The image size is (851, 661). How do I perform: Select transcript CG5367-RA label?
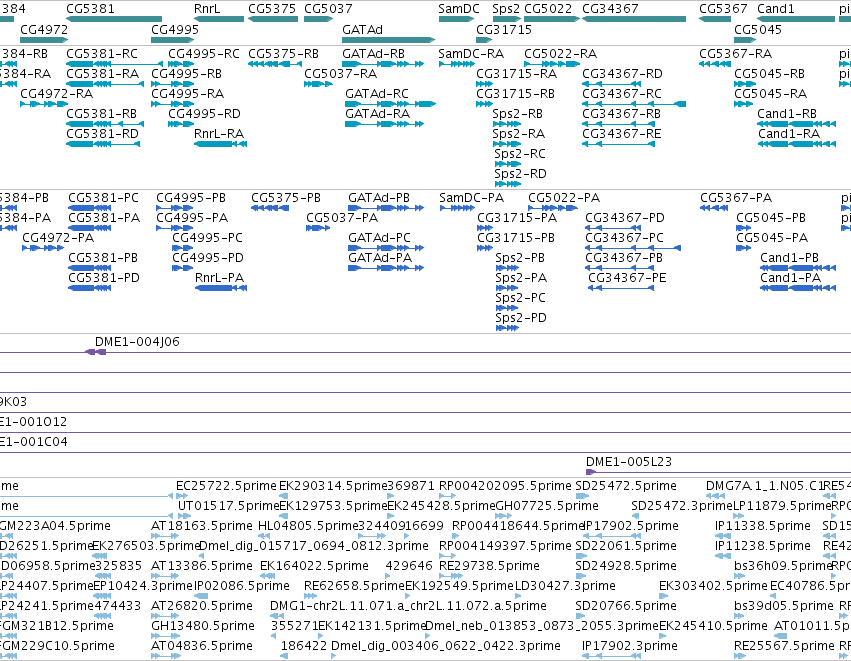735,54
